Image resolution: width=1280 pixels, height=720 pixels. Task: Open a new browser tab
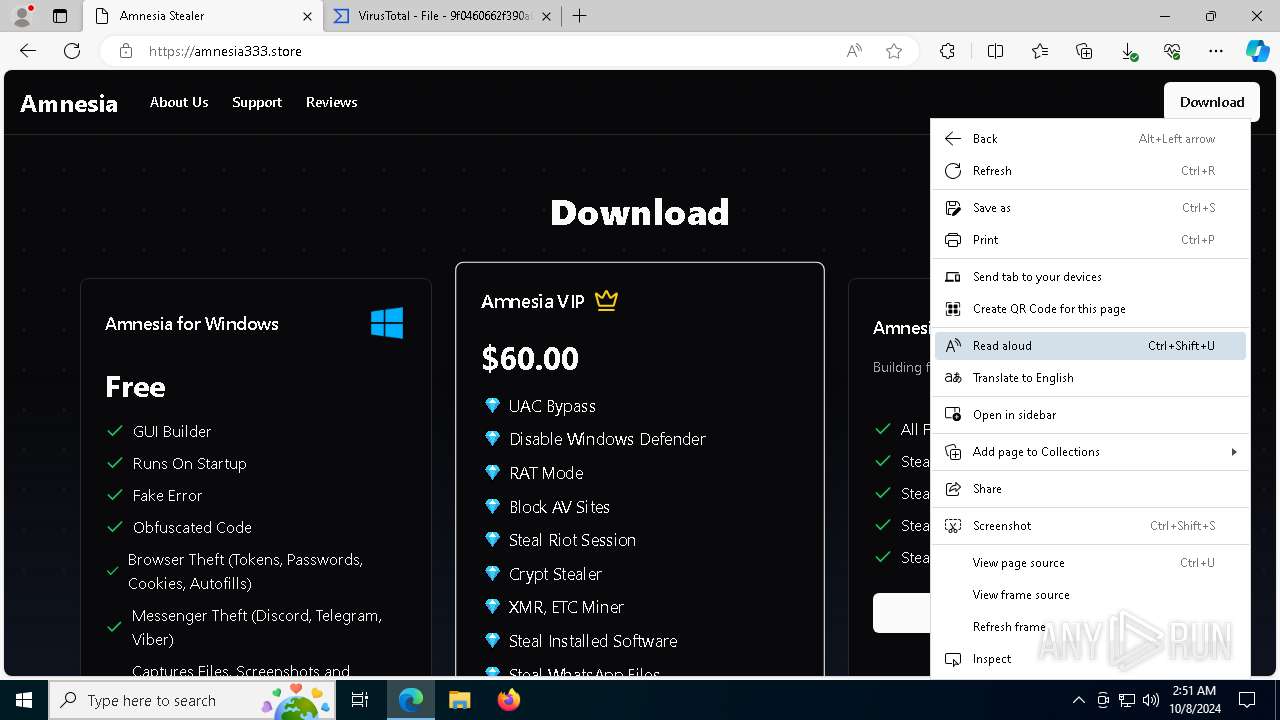pyautogui.click(x=580, y=16)
